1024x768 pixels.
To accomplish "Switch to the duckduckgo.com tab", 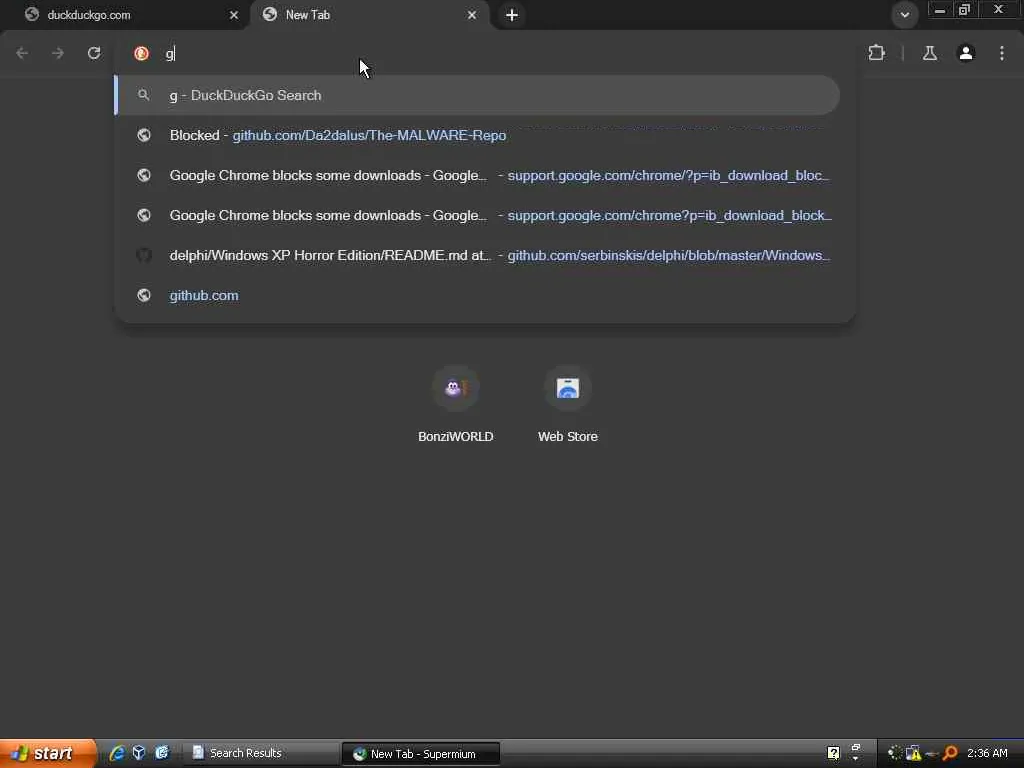I will (x=124, y=15).
